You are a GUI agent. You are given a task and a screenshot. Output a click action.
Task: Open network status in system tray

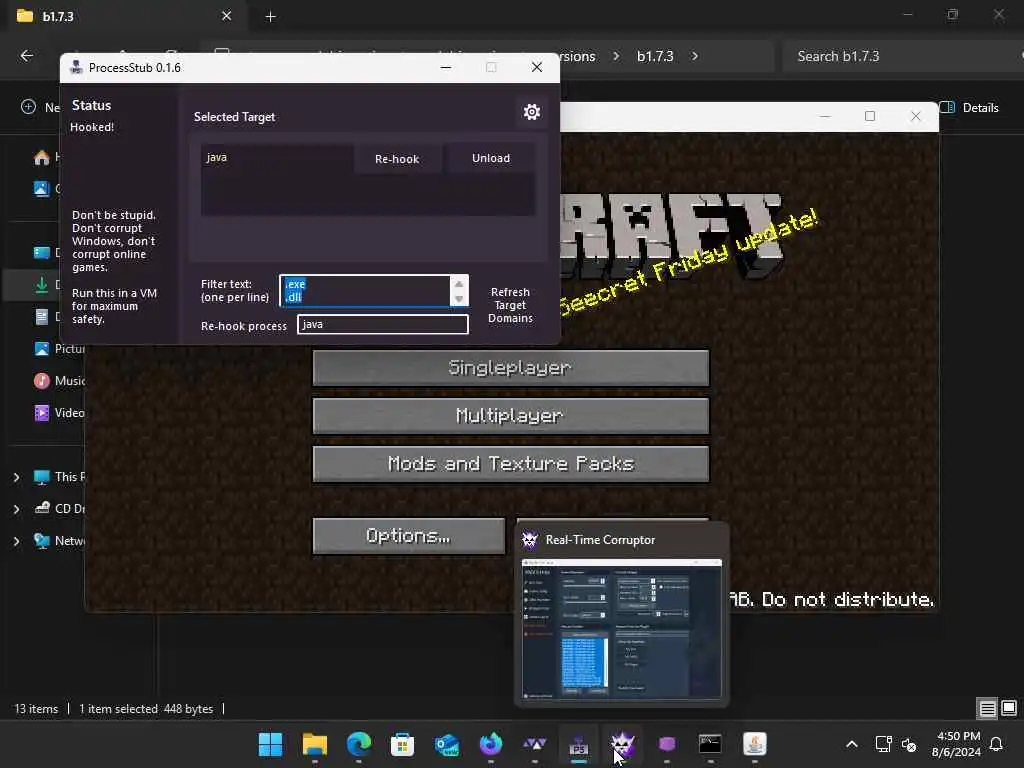point(883,744)
